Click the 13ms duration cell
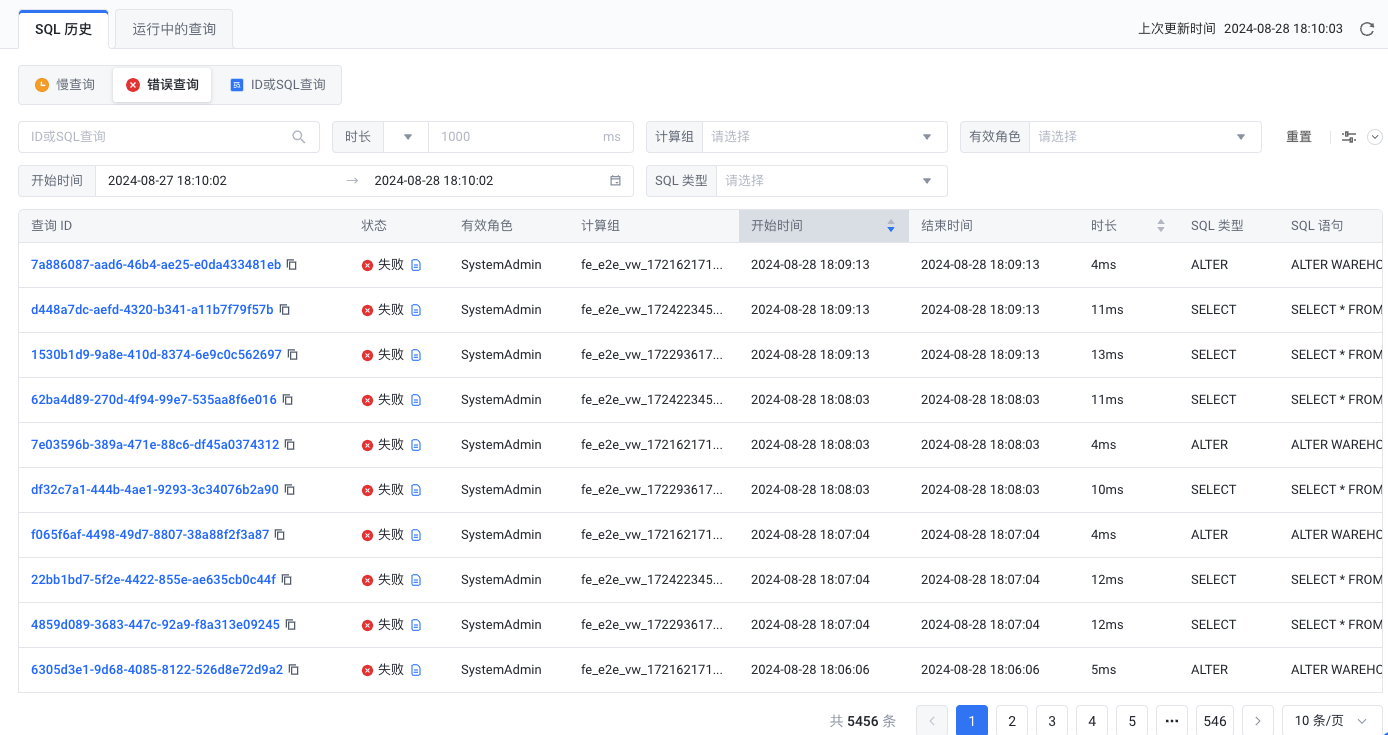The height and width of the screenshot is (735, 1388). point(1107,355)
